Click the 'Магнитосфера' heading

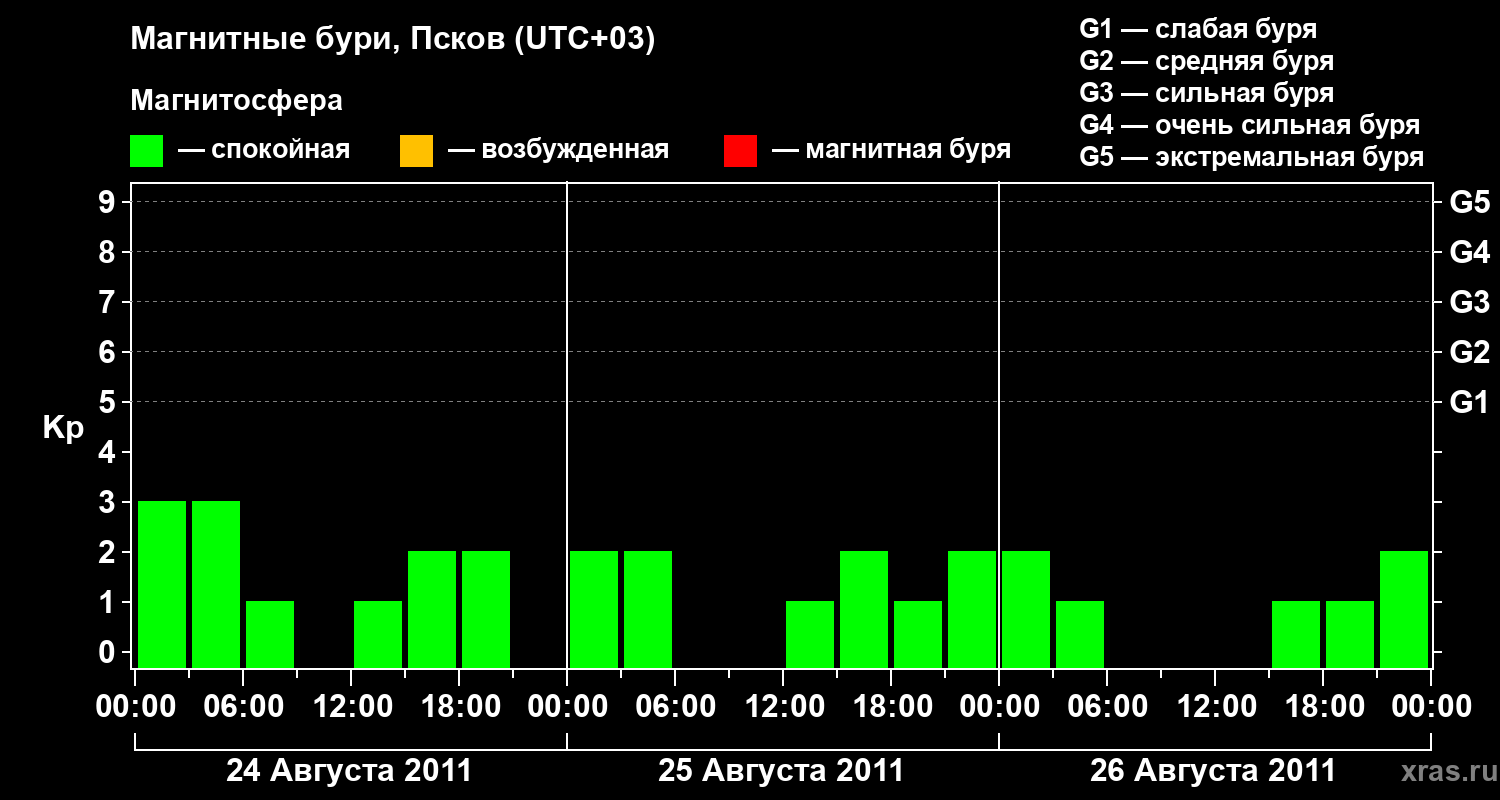point(236,101)
